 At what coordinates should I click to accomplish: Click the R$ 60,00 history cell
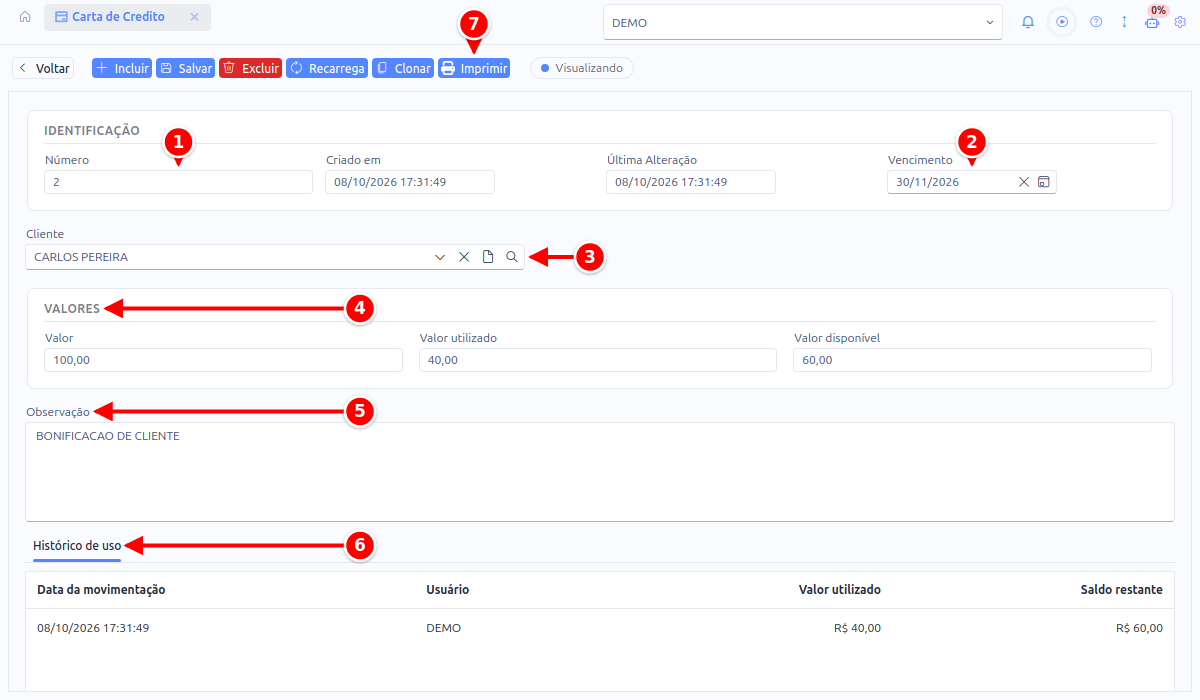(1139, 628)
